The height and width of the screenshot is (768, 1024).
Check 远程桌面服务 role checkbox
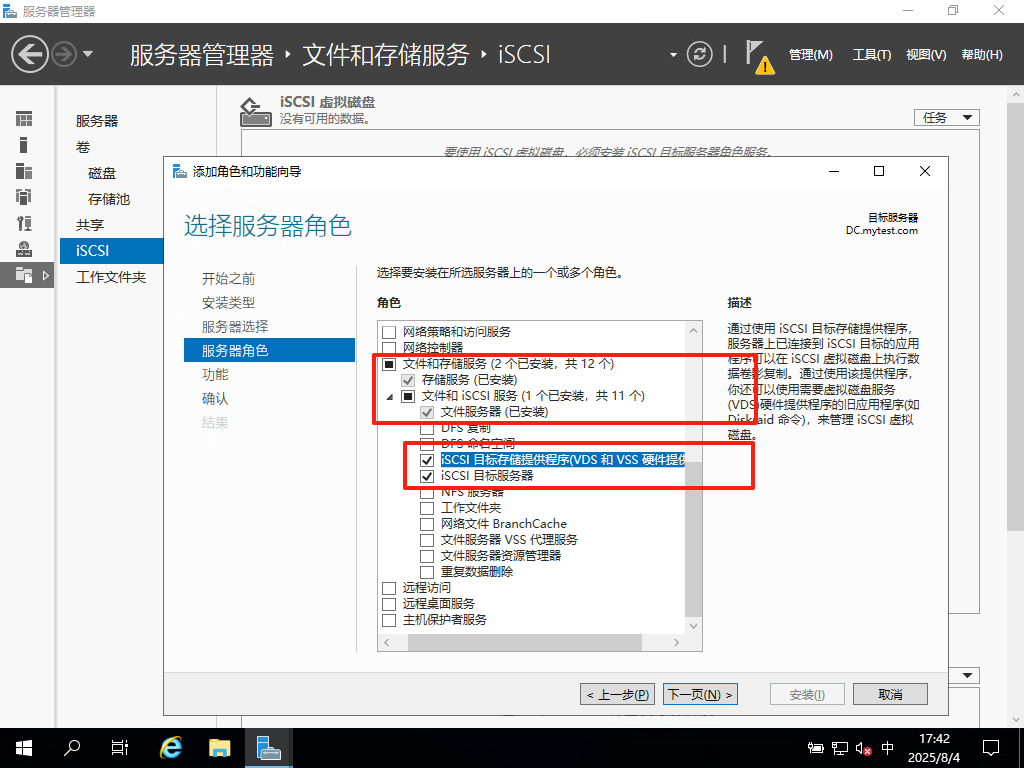(389, 604)
